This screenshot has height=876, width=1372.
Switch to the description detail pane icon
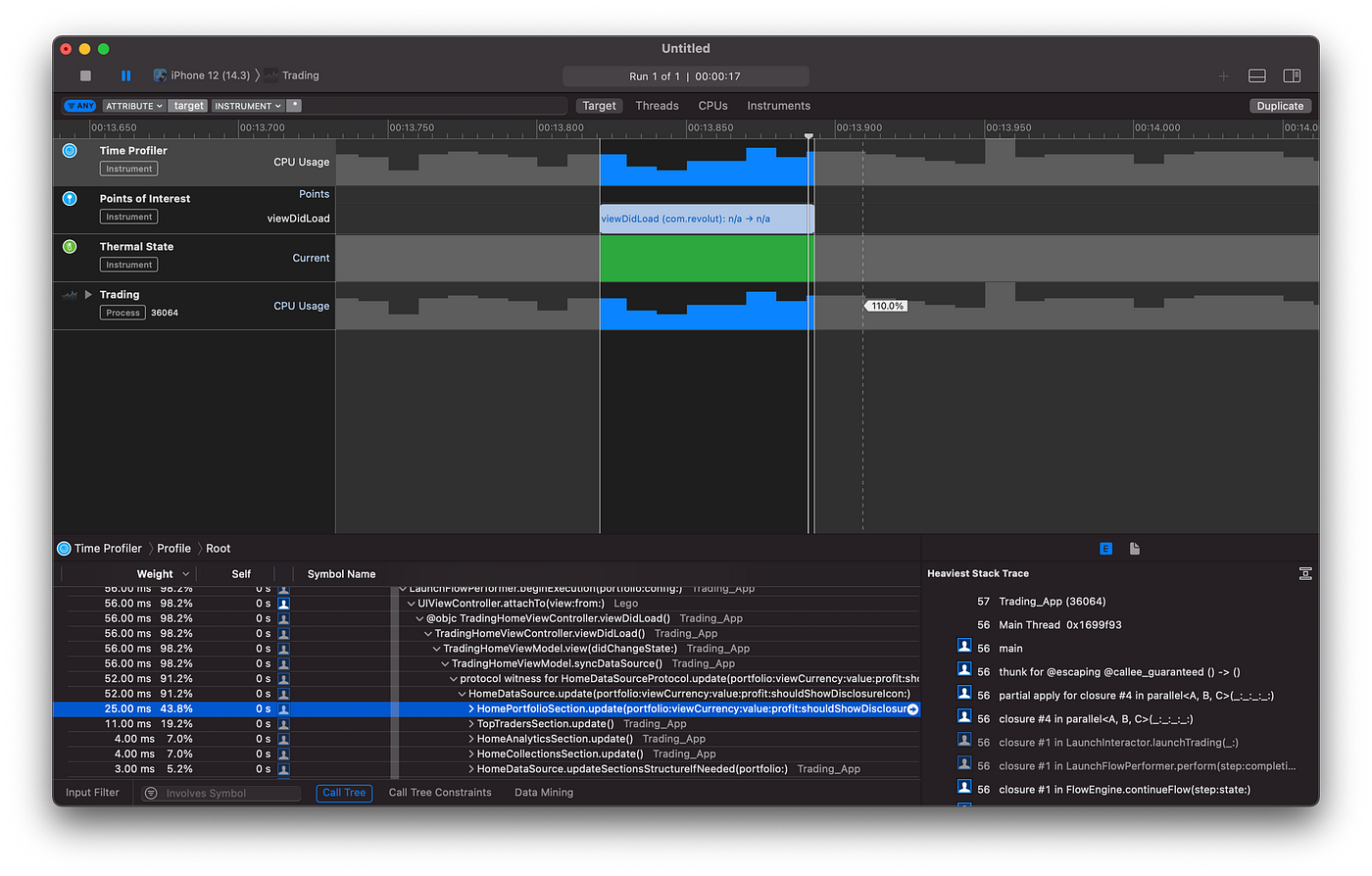click(x=1134, y=549)
